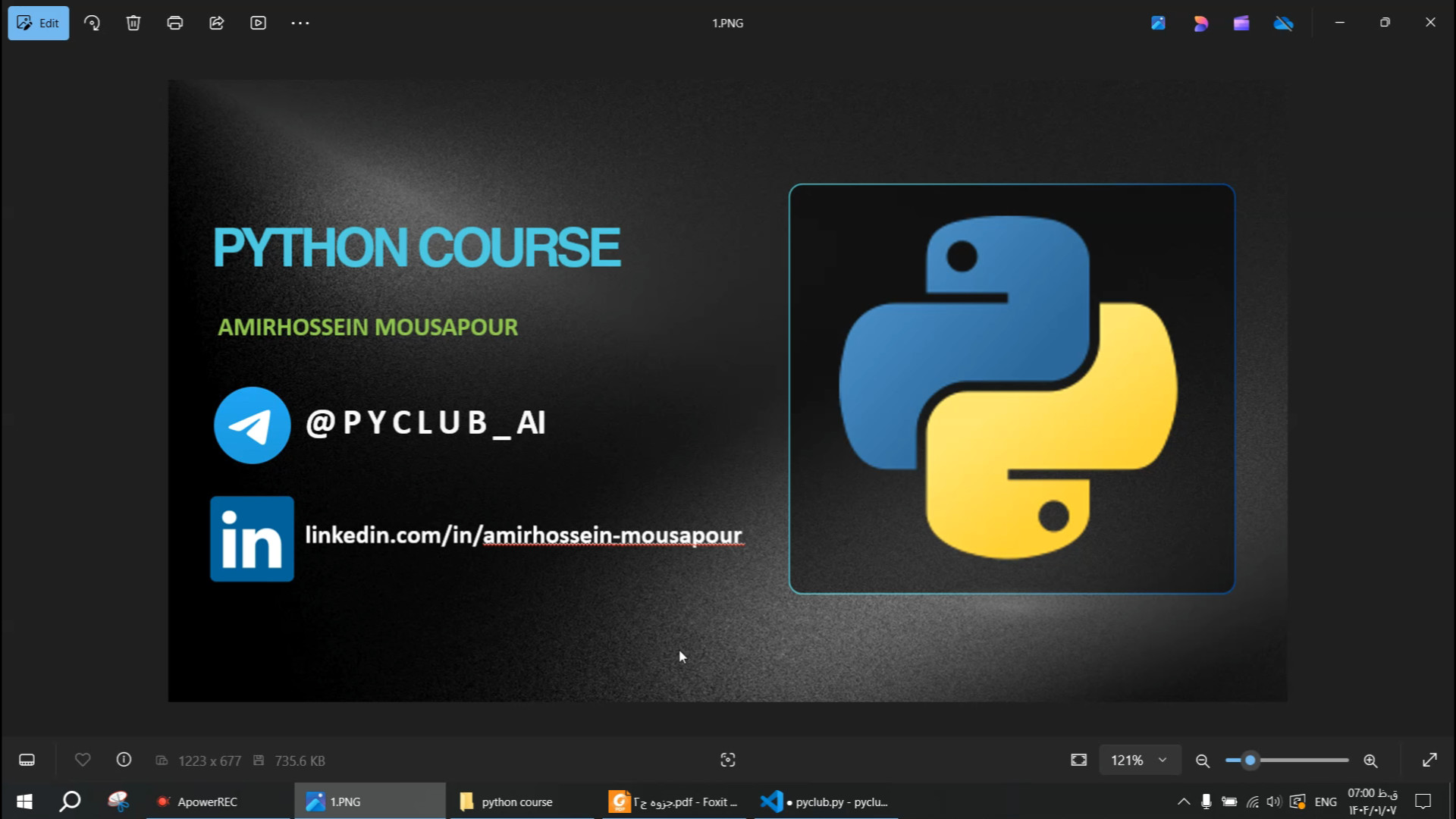
Task: Click the microphone tray icon
Action: [1207, 802]
